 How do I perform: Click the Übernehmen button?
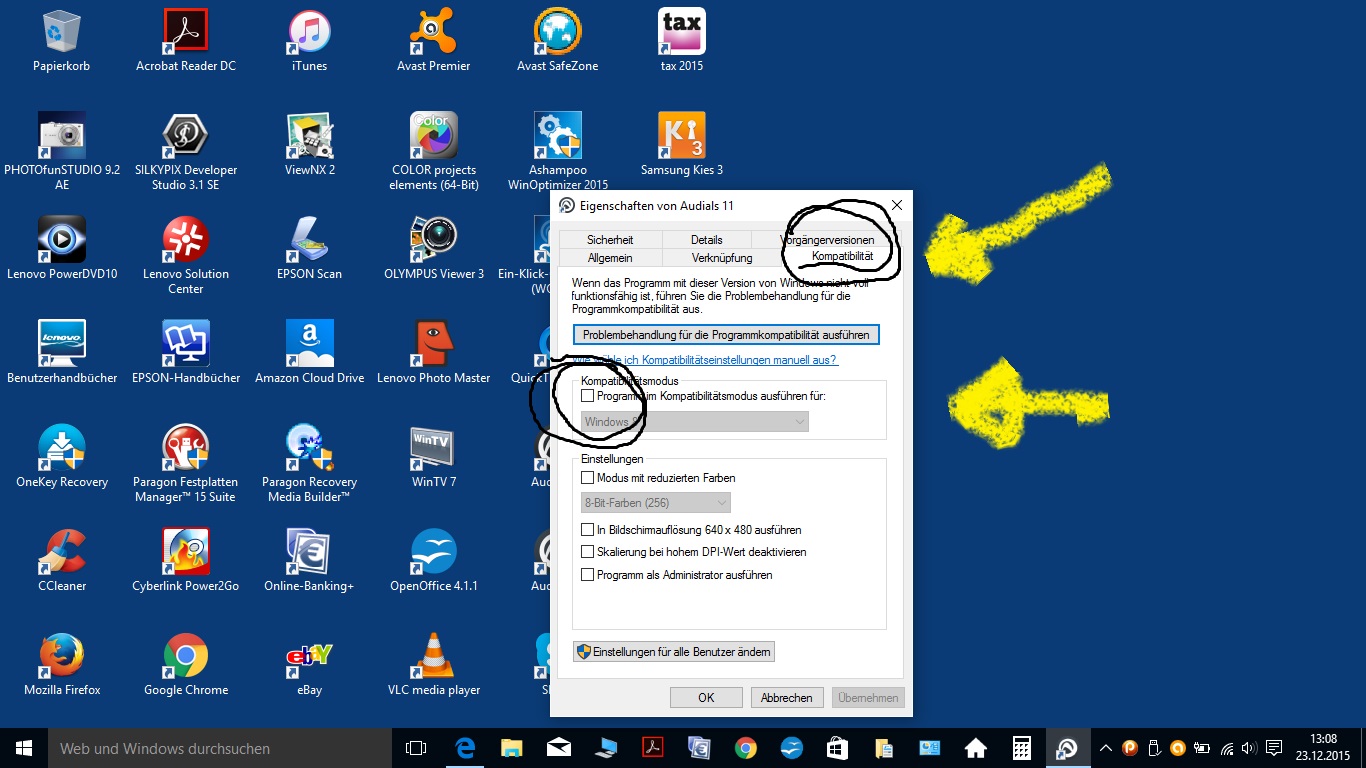tap(868, 698)
